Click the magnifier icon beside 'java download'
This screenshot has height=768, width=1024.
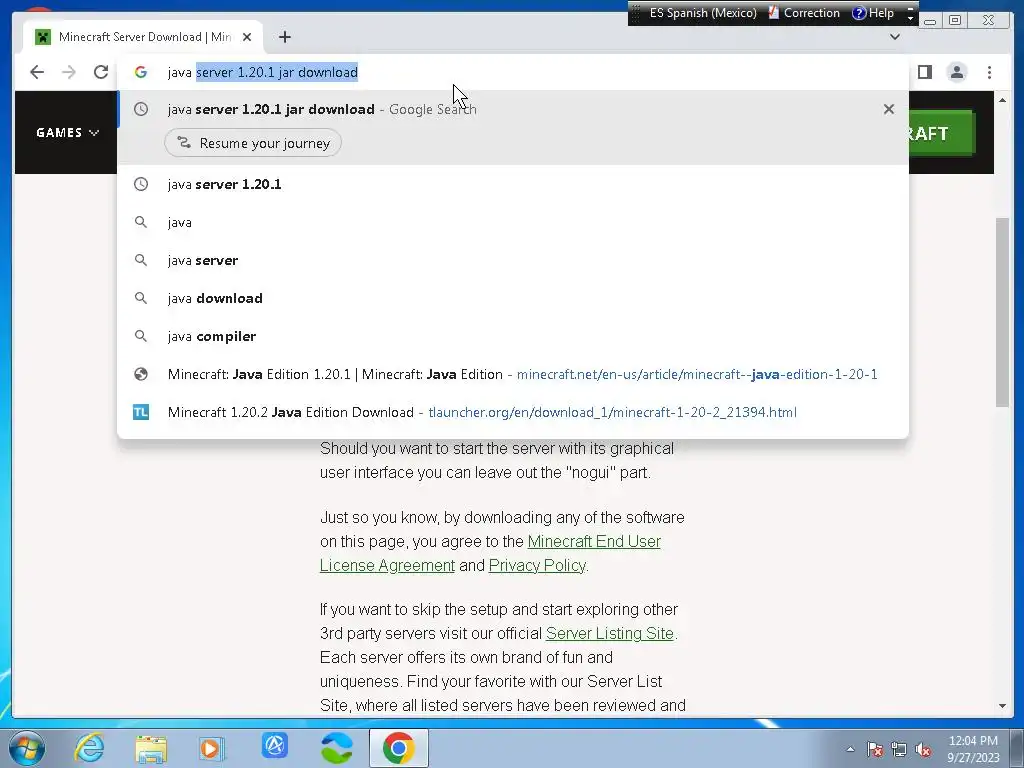pyautogui.click(x=140, y=298)
